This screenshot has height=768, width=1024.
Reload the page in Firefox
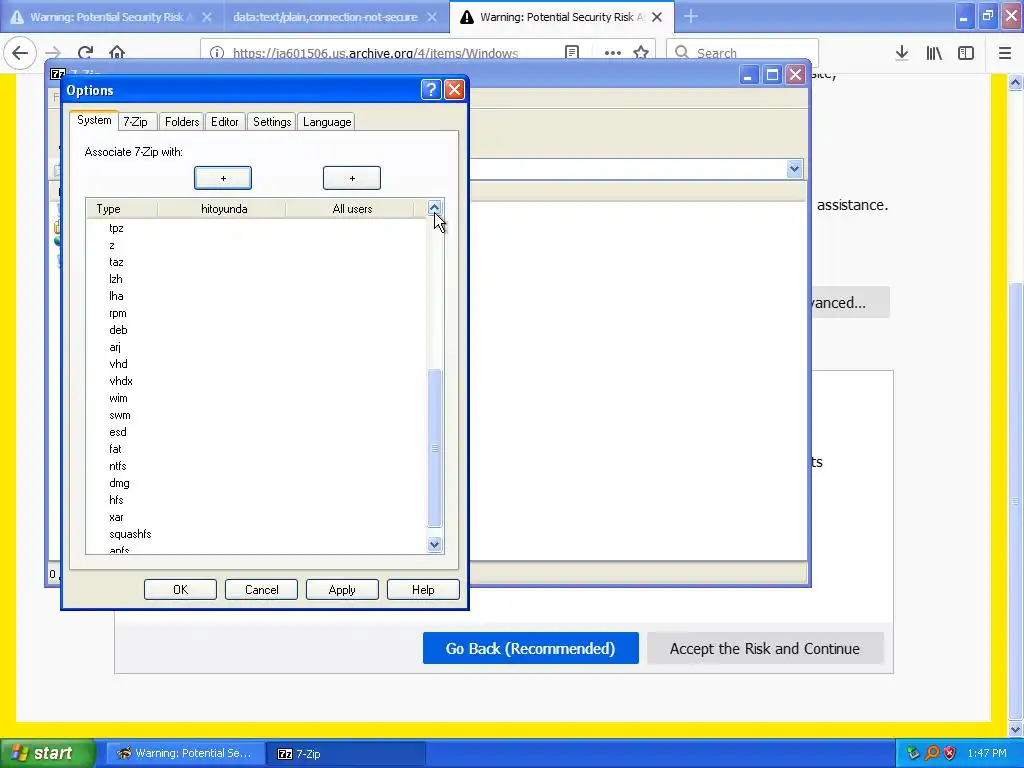coord(85,53)
